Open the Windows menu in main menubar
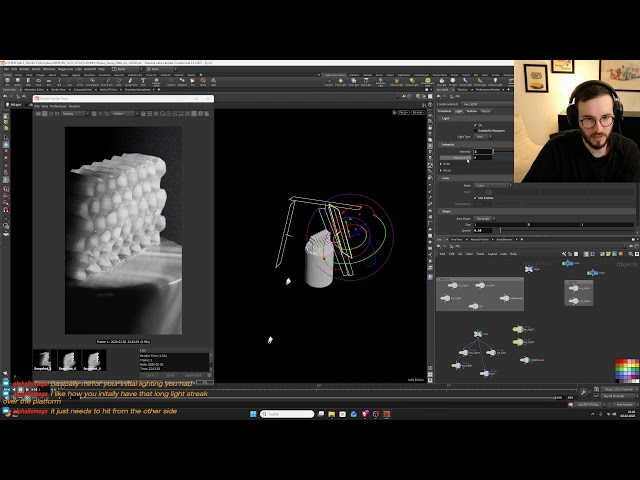This screenshot has width=640, height=480. (x=49, y=69)
